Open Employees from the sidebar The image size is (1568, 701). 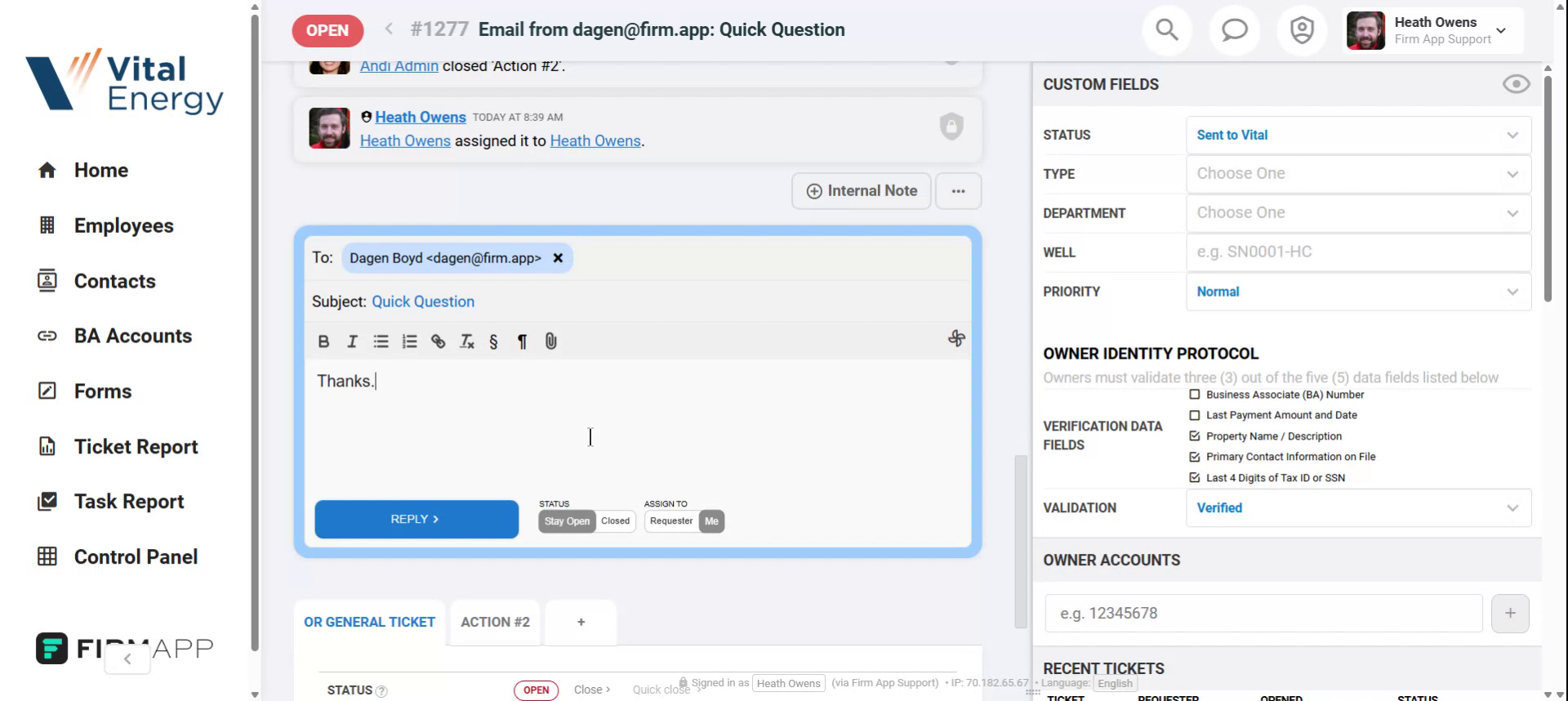pyautogui.click(x=123, y=225)
